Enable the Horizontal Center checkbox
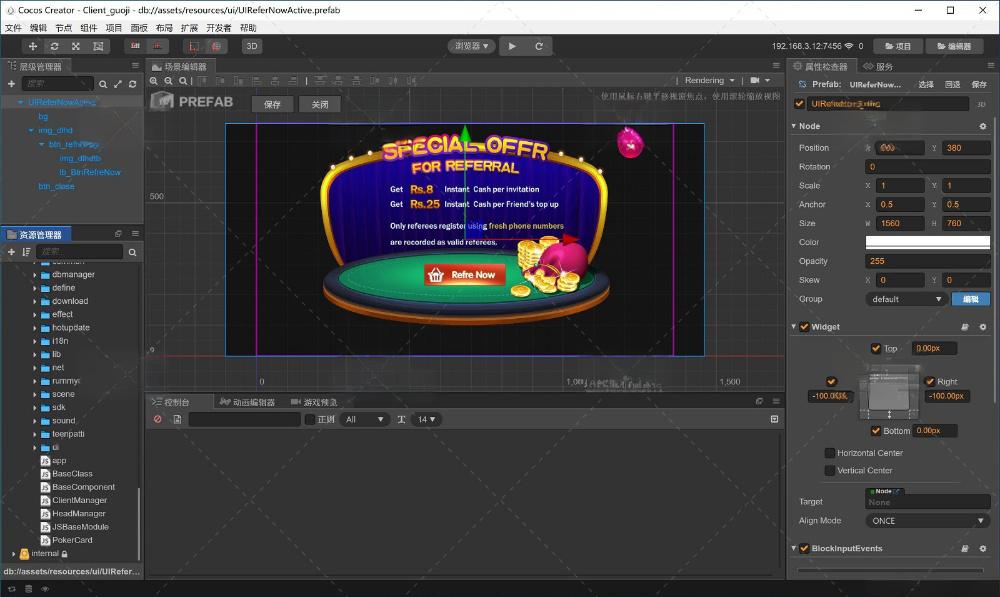Screen dimensions: 1000x597 [x=829, y=453]
